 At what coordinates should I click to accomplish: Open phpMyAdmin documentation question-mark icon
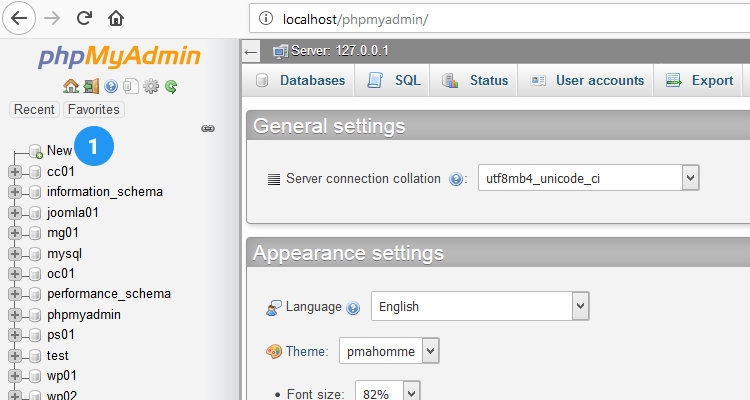pyautogui.click(x=111, y=86)
